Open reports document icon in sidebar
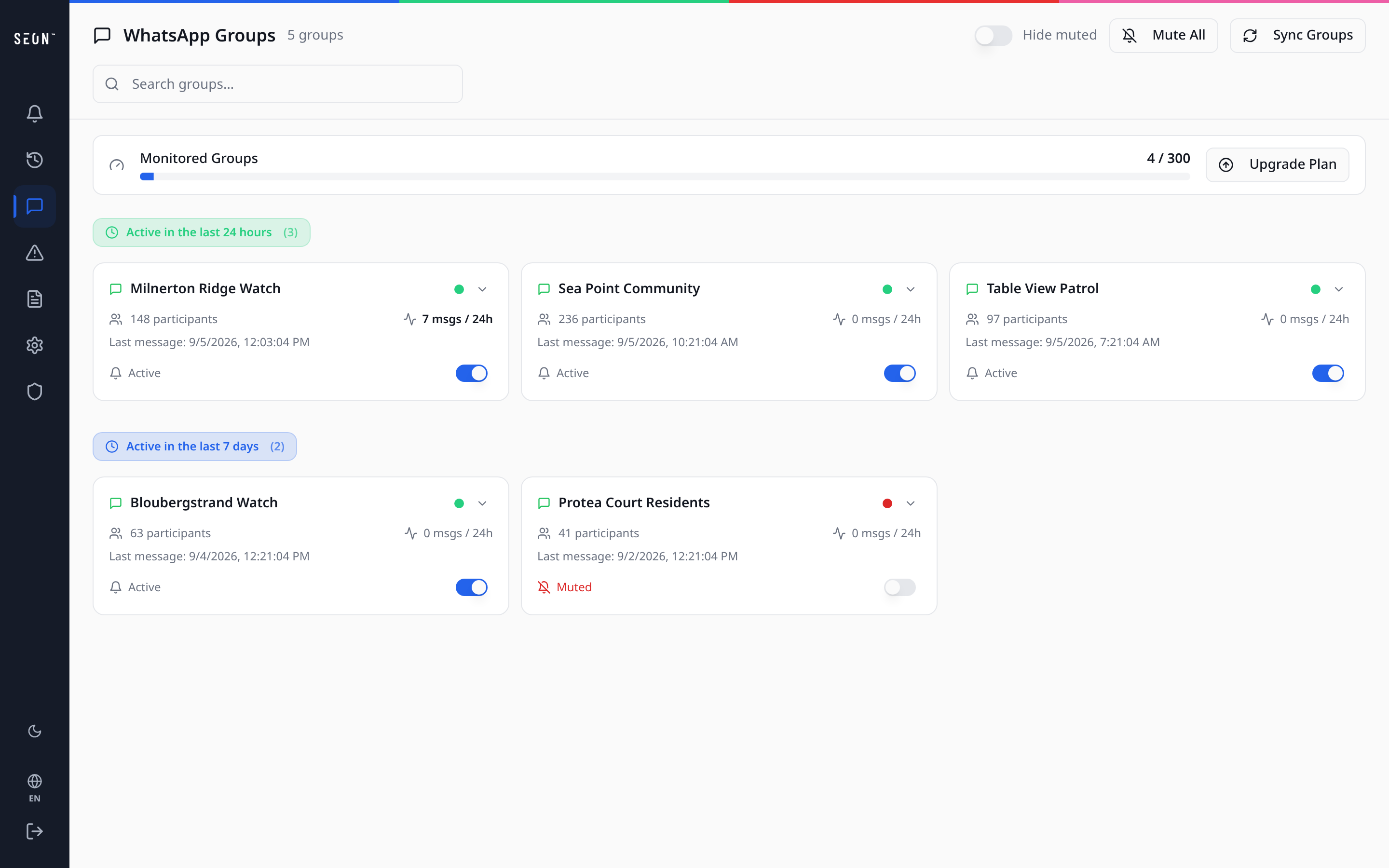Viewport: 1389px width, 868px height. [34, 298]
